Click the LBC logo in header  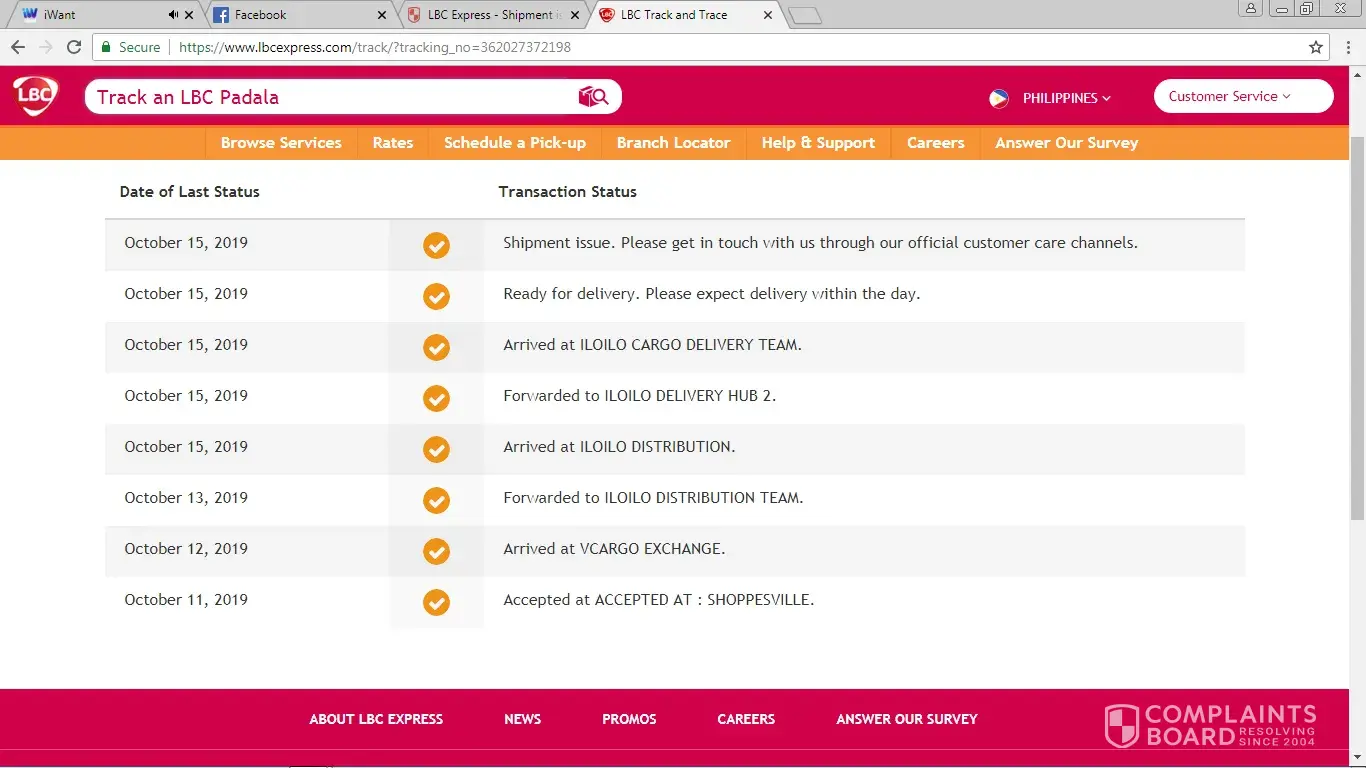tap(35, 97)
